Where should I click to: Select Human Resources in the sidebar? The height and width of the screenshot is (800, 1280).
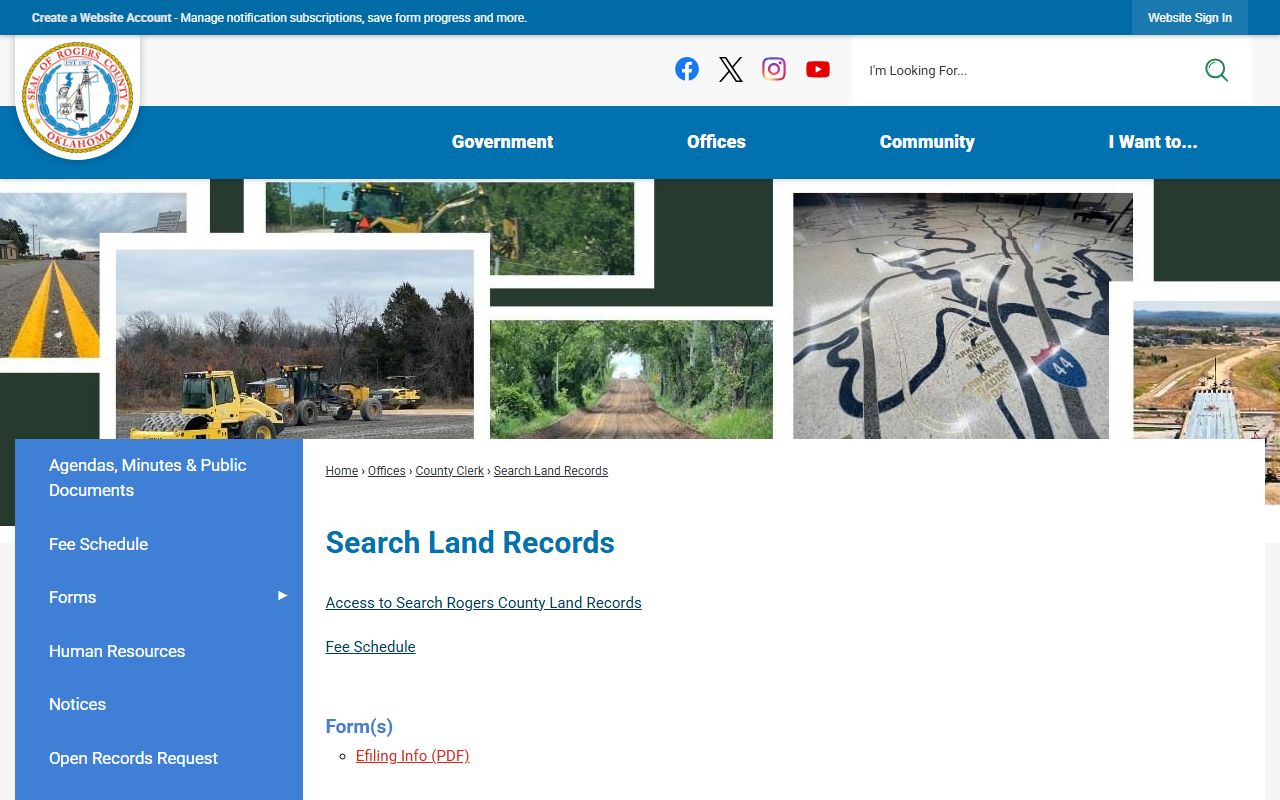159,651
